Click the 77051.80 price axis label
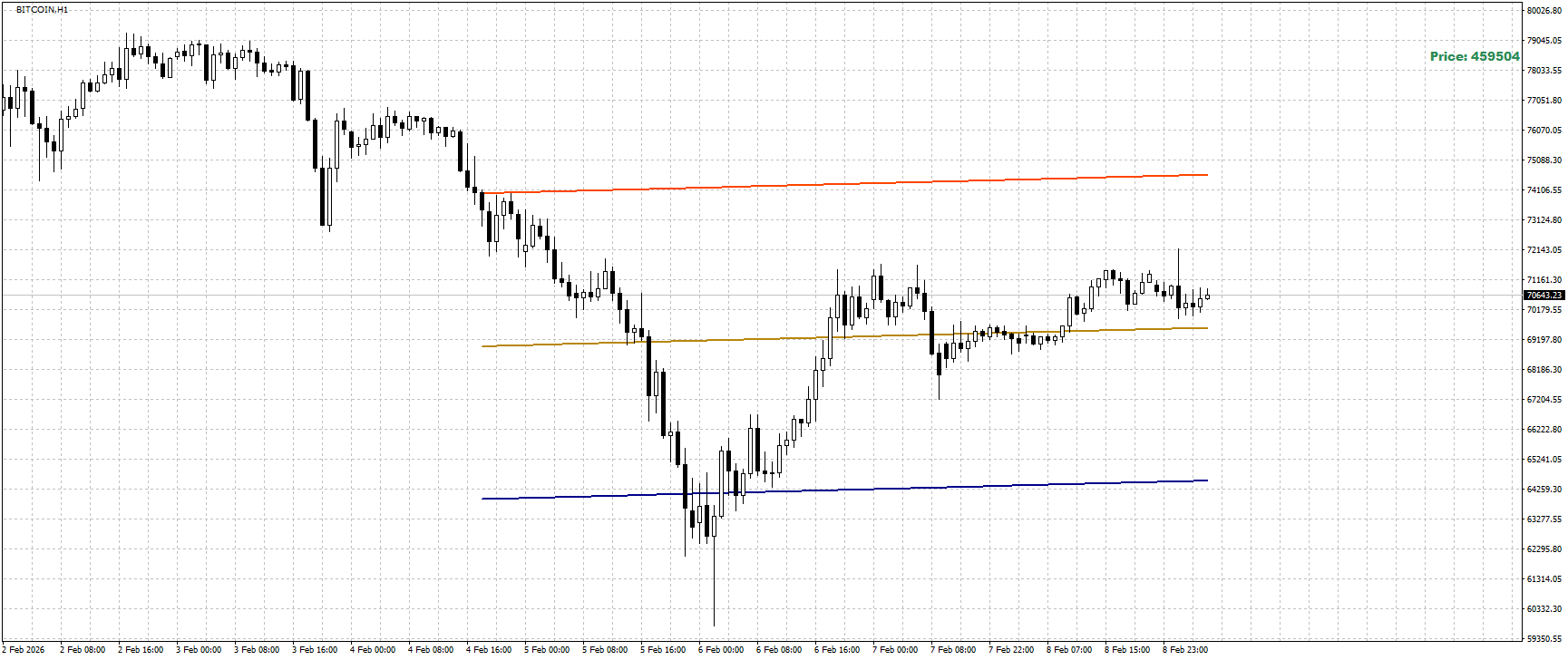1568x660 pixels. tap(1544, 101)
